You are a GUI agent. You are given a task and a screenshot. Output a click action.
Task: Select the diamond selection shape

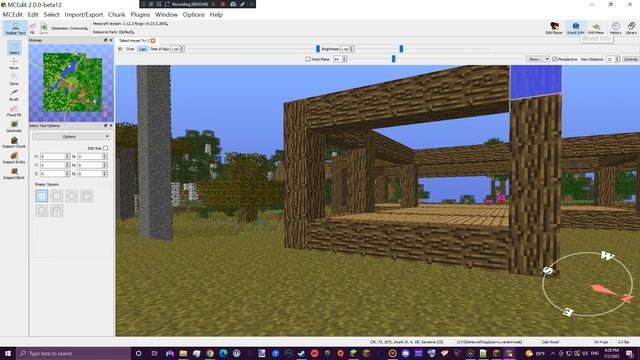click(x=72, y=196)
